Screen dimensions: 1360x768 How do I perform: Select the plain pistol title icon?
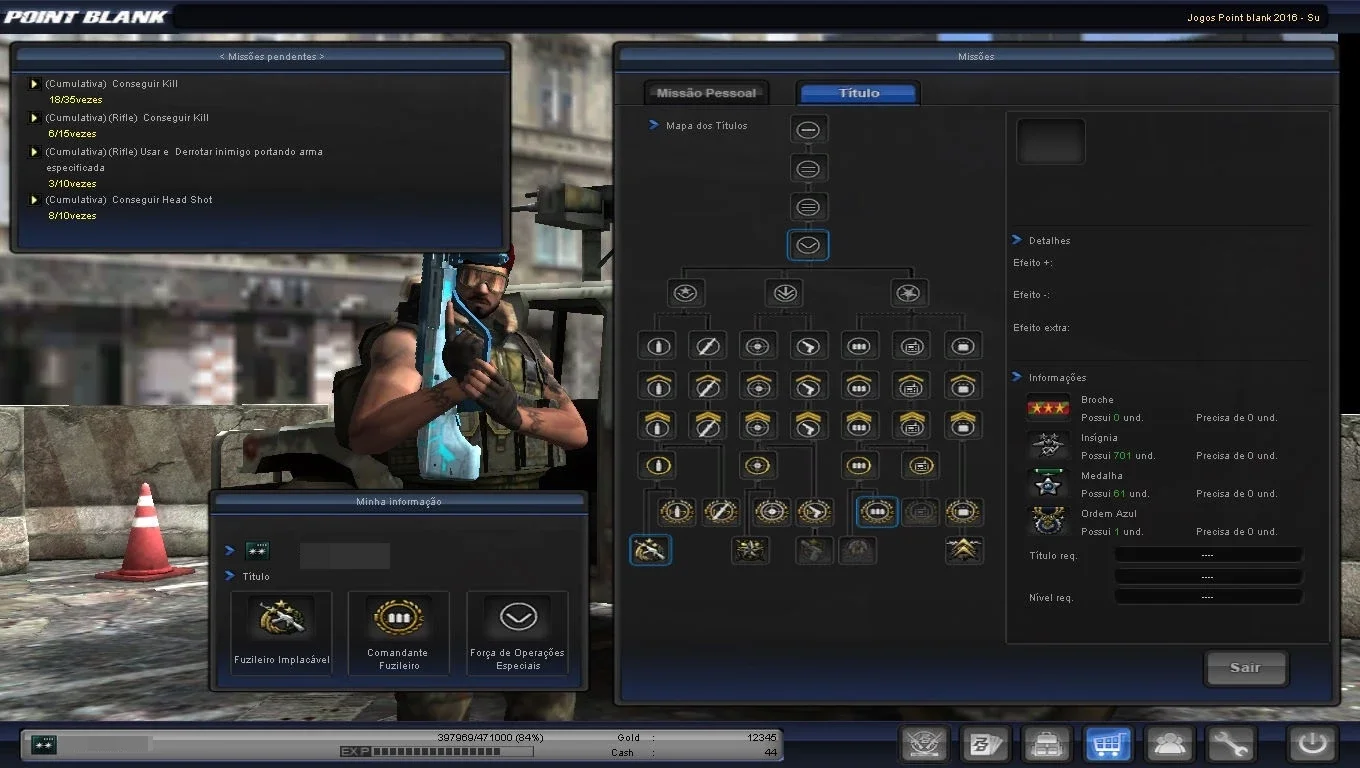pyautogui.click(x=808, y=346)
